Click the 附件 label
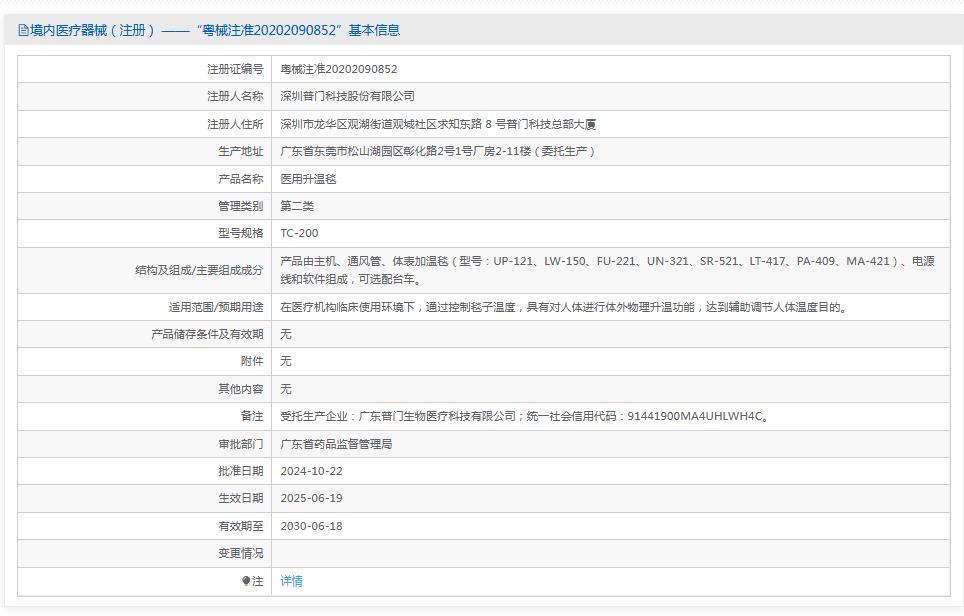The height and width of the screenshot is (616, 964). tap(252, 361)
